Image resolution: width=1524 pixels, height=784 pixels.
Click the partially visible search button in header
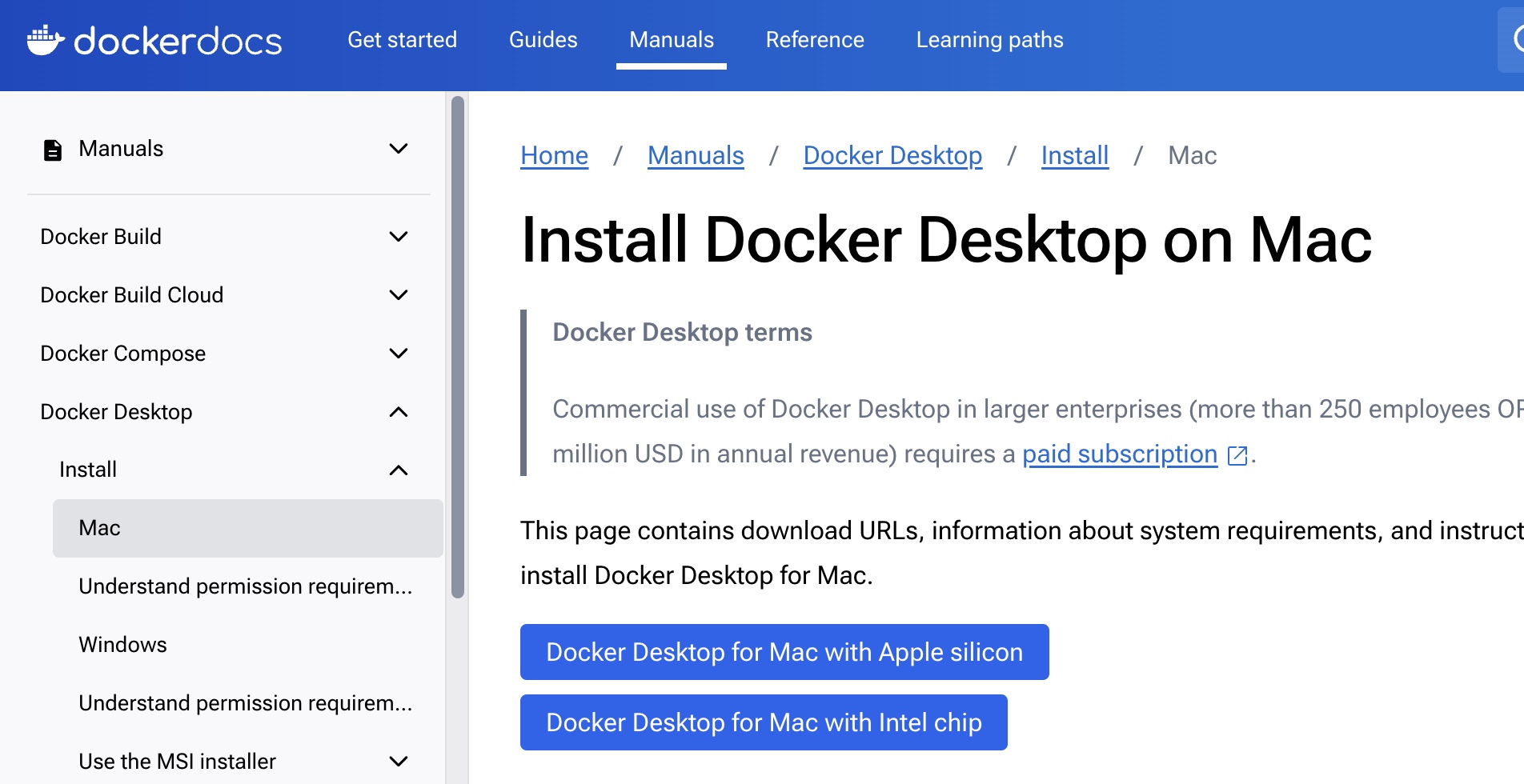[x=1513, y=39]
